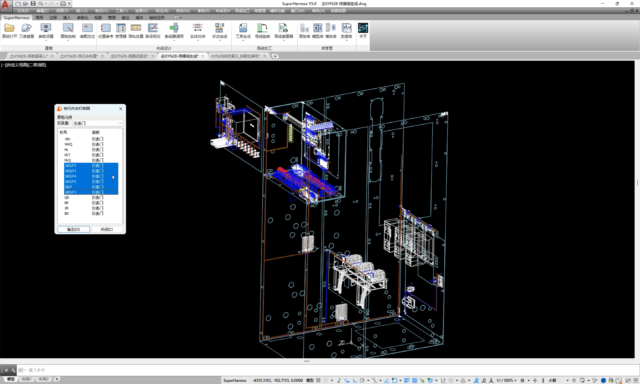The image size is (640, 384).
Task: Open the About (关于) dark square icon
Action: [x=363, y=28]
